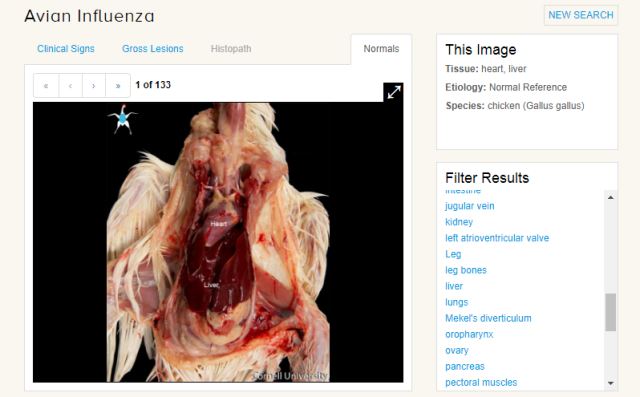Select the Mekel's diverticulum filter

(x=489, y=318)
